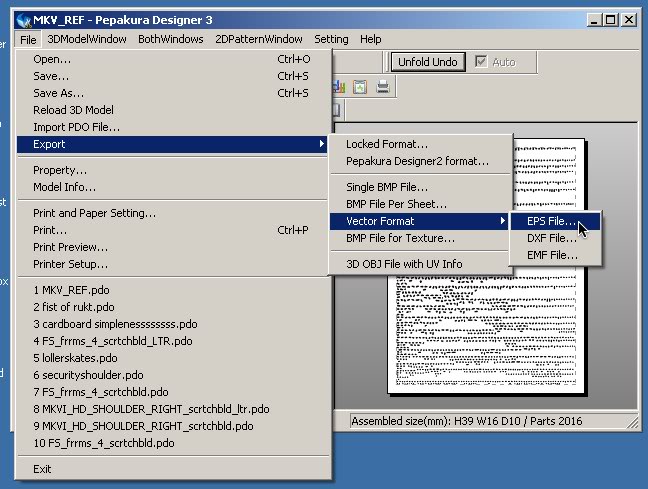648x489 pixels.
Task: Select Import PDO File...
Action: (x=172, y=127)
